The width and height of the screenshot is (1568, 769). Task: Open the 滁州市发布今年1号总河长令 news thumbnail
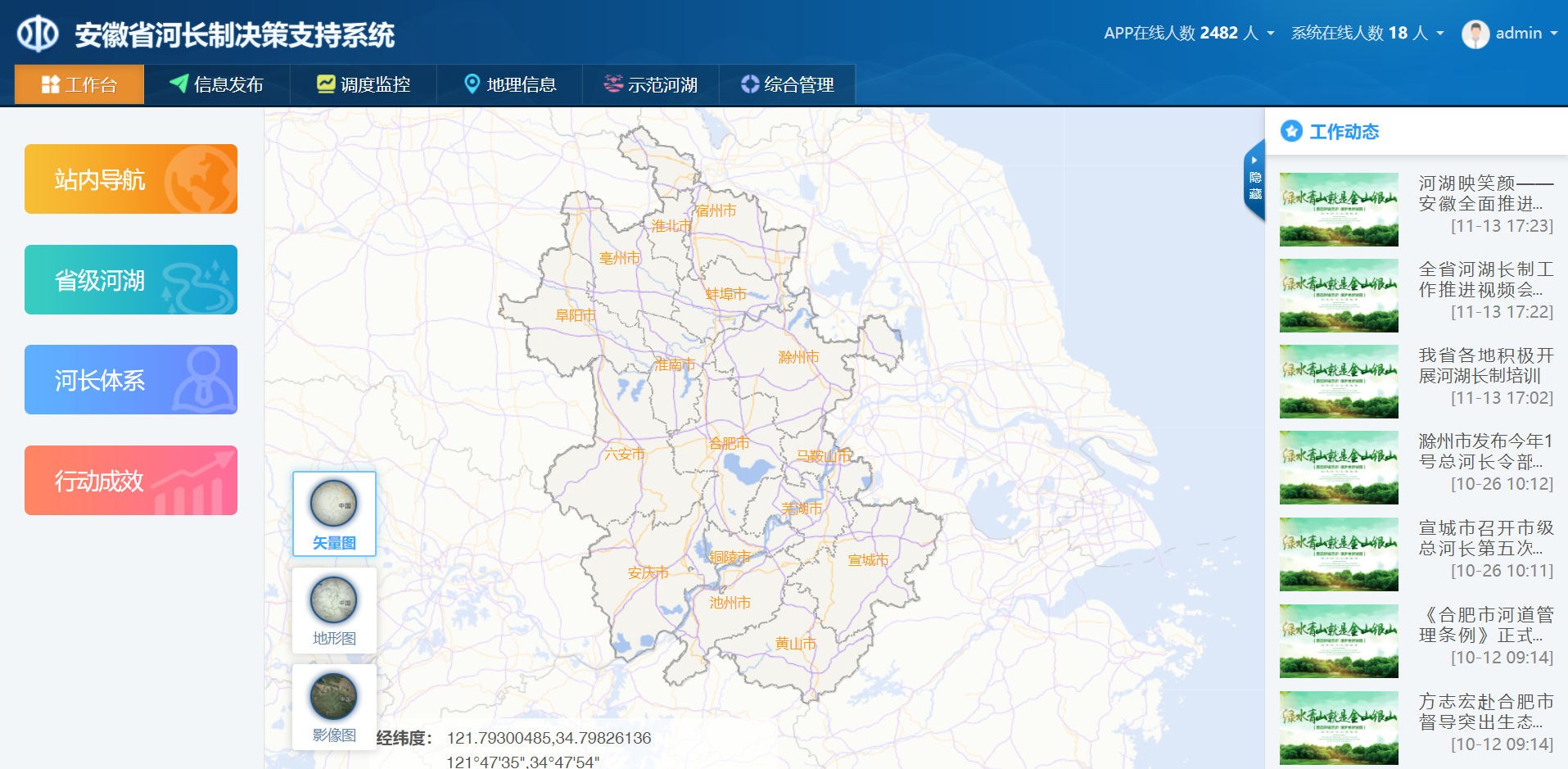coord(1339,468)
